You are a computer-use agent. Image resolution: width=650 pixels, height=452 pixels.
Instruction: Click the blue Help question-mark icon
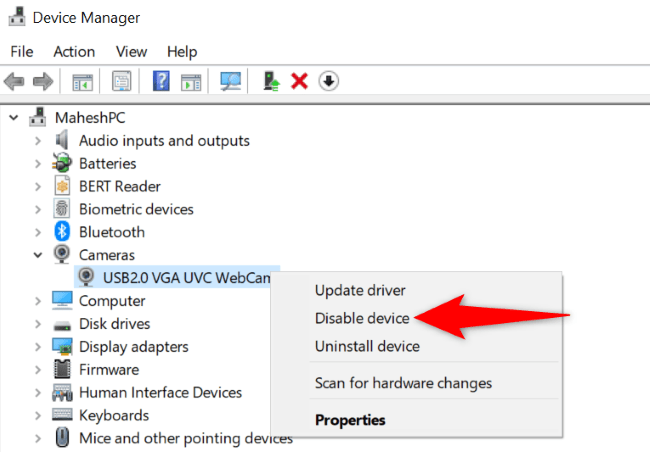[x=161, y=81]
